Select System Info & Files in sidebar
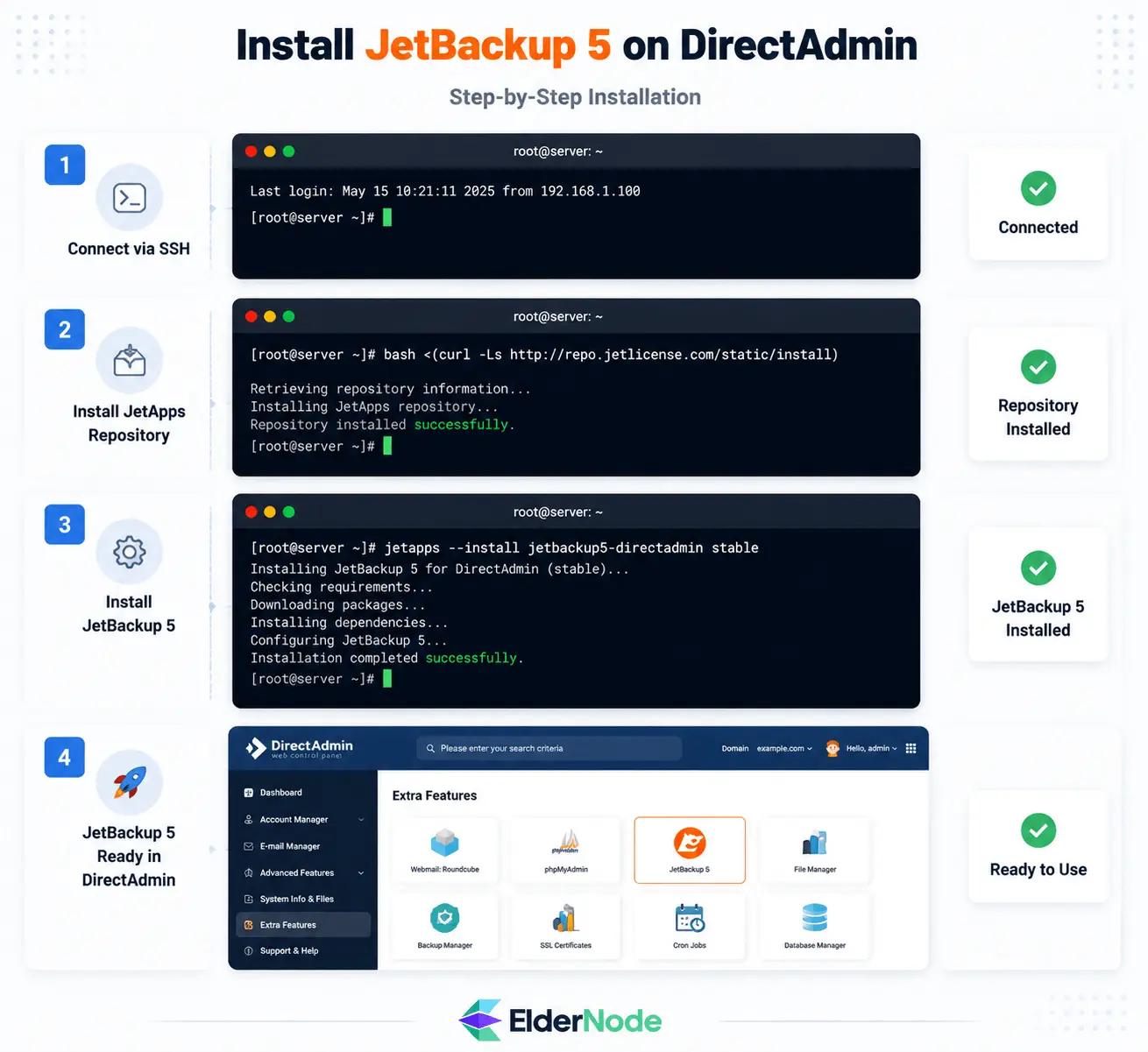The width and height of the screenshot is (1148, 1052). click(303, 899)
